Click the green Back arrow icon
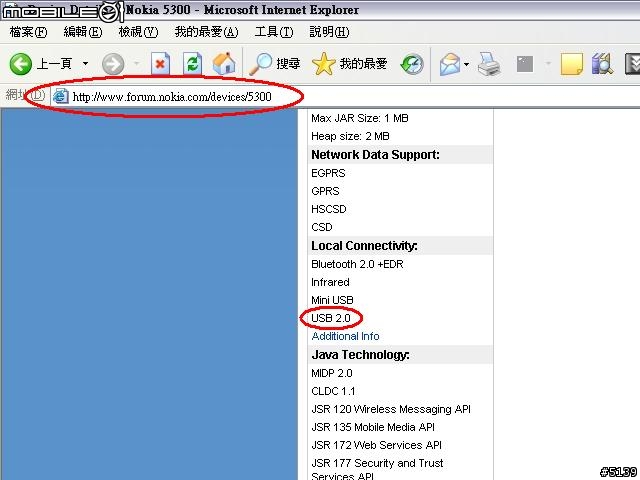The image size is (640, 480). click(20, 64)
